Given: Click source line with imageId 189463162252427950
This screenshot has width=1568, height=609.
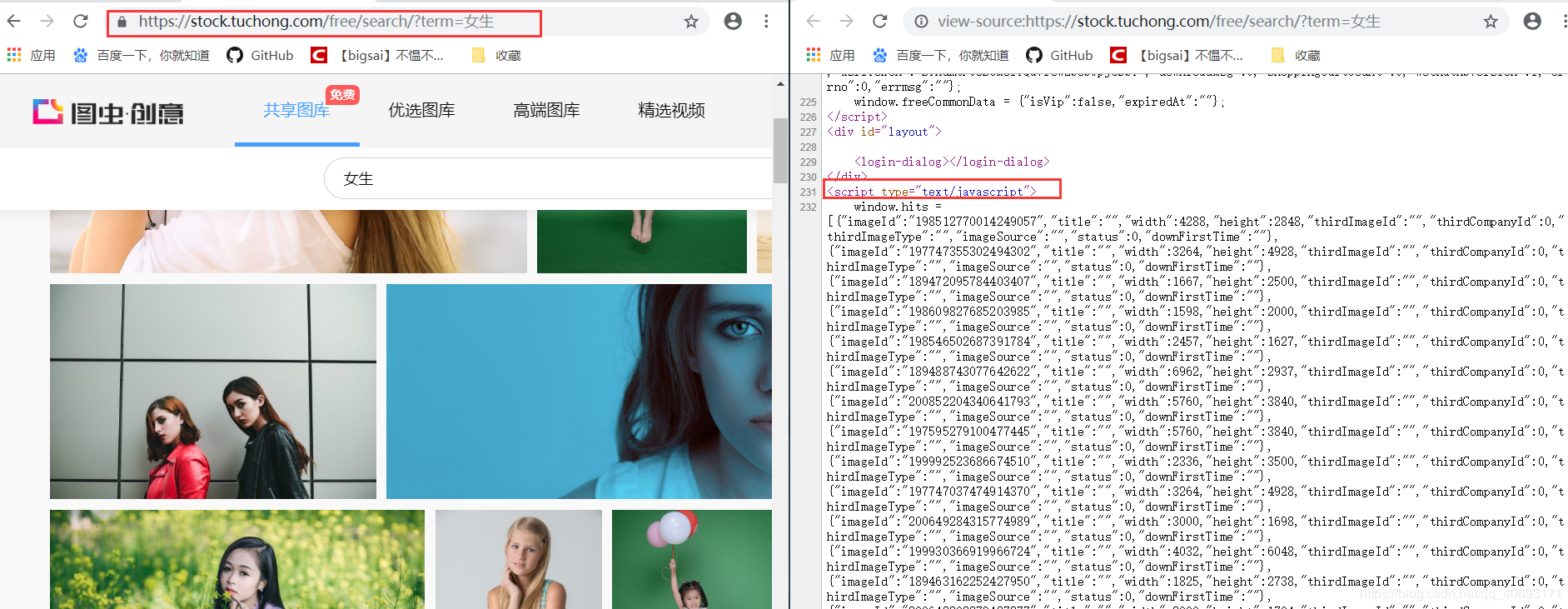Looking at the screenshot, I should pyautogui.click(x=1196, y=589).
